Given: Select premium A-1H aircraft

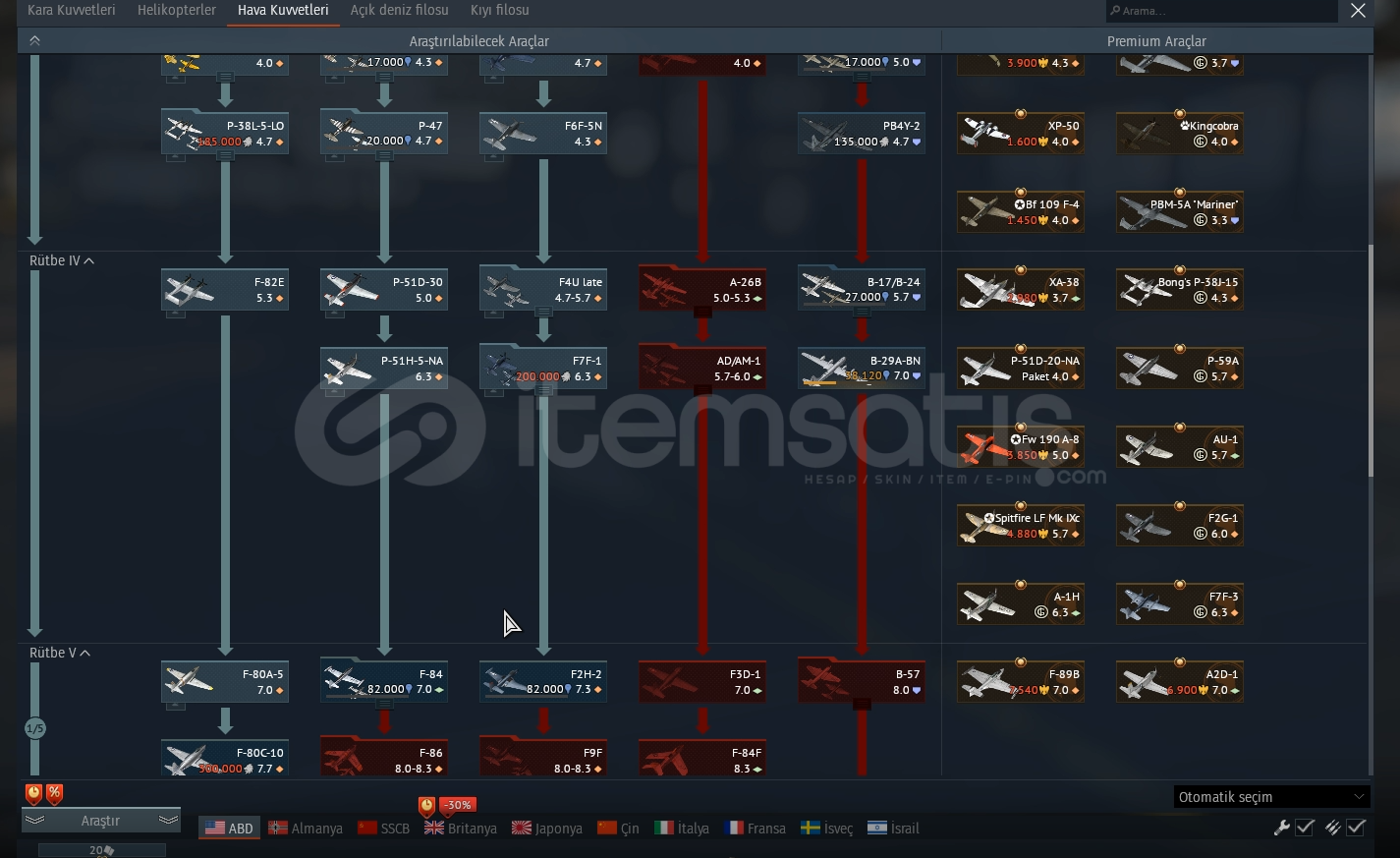Looking at the screenshot, I should click(1021, 604).
